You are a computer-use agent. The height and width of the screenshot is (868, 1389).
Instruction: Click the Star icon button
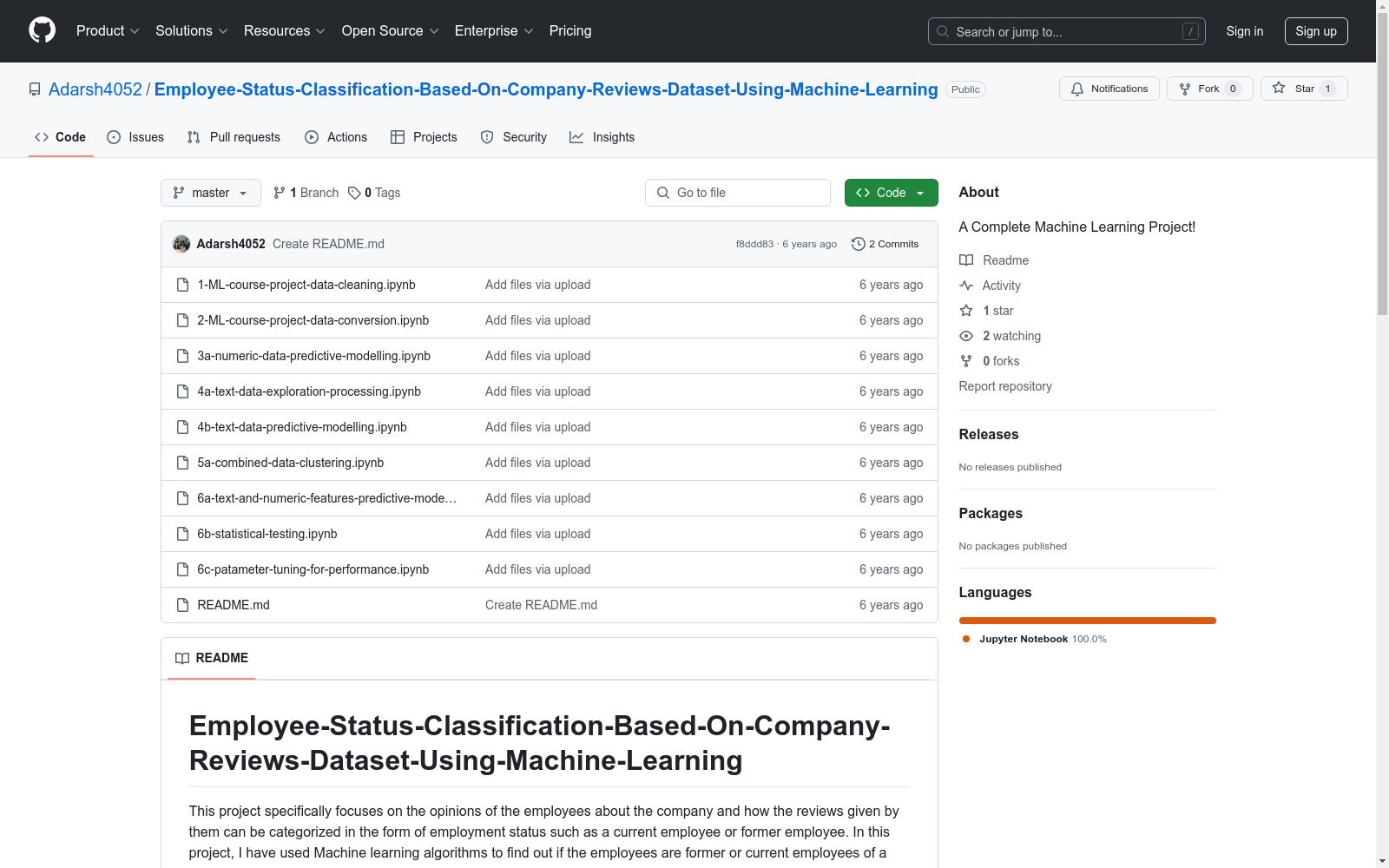pos(1279,88)
